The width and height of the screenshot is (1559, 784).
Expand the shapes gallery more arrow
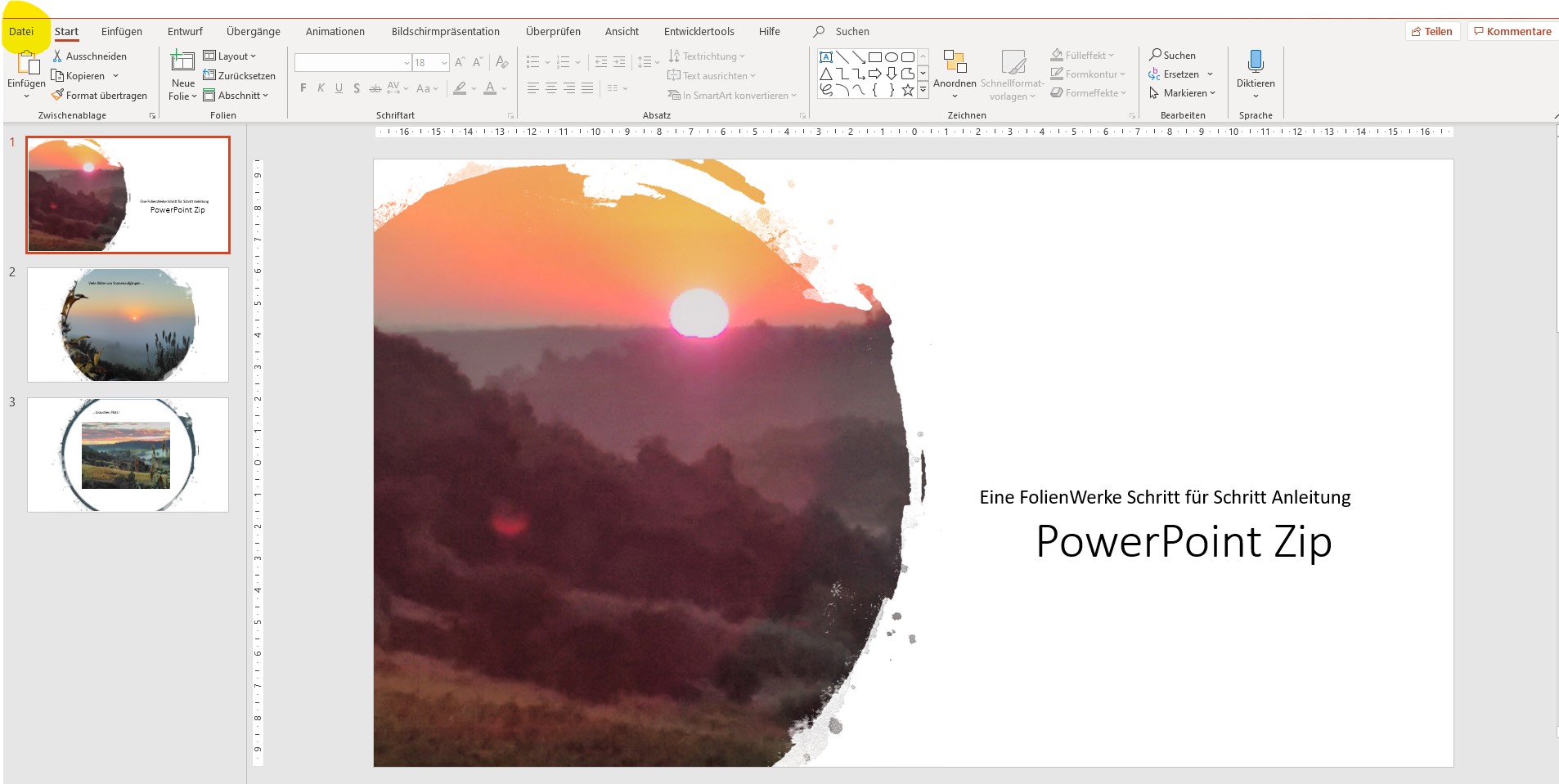point(923,91)
